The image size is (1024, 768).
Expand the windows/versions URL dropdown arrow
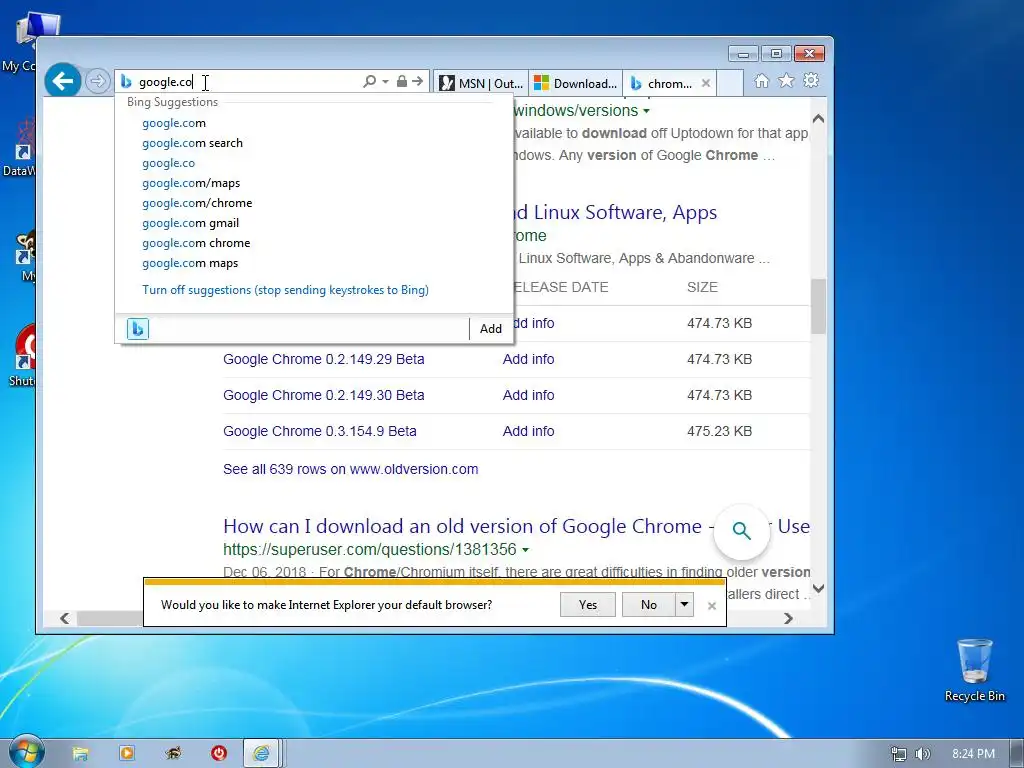pos(647,111)
